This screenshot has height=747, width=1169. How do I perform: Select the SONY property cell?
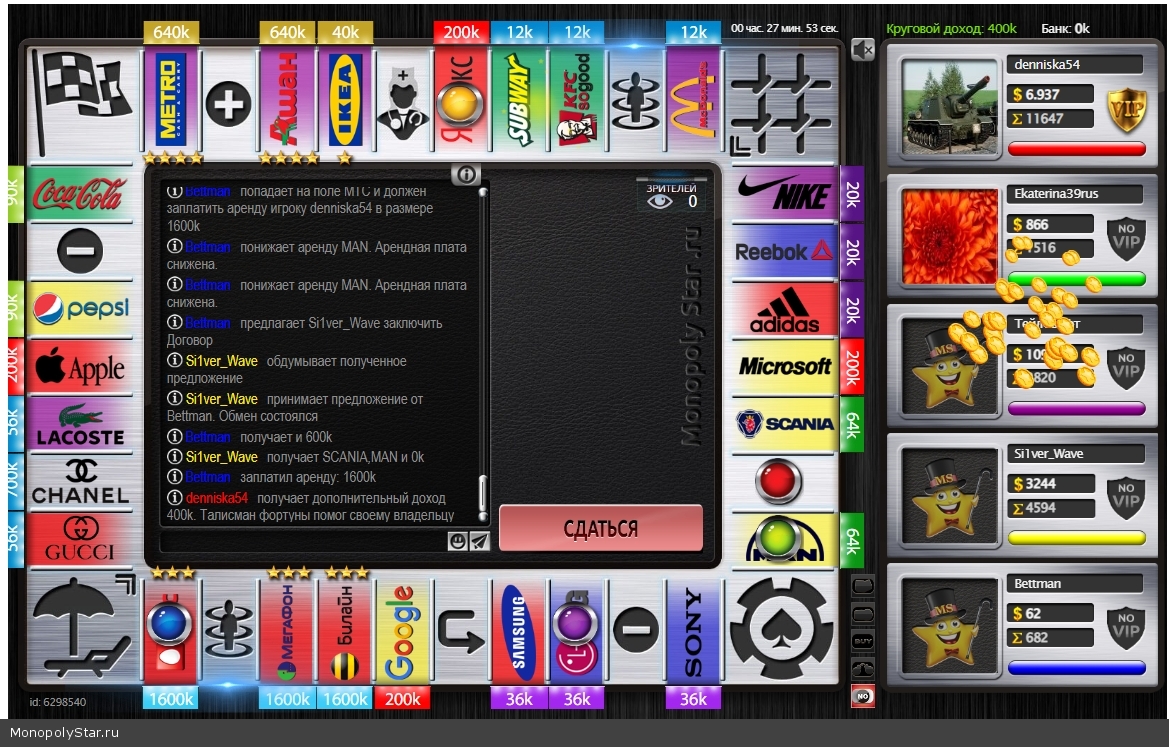(x=693, y=632)
